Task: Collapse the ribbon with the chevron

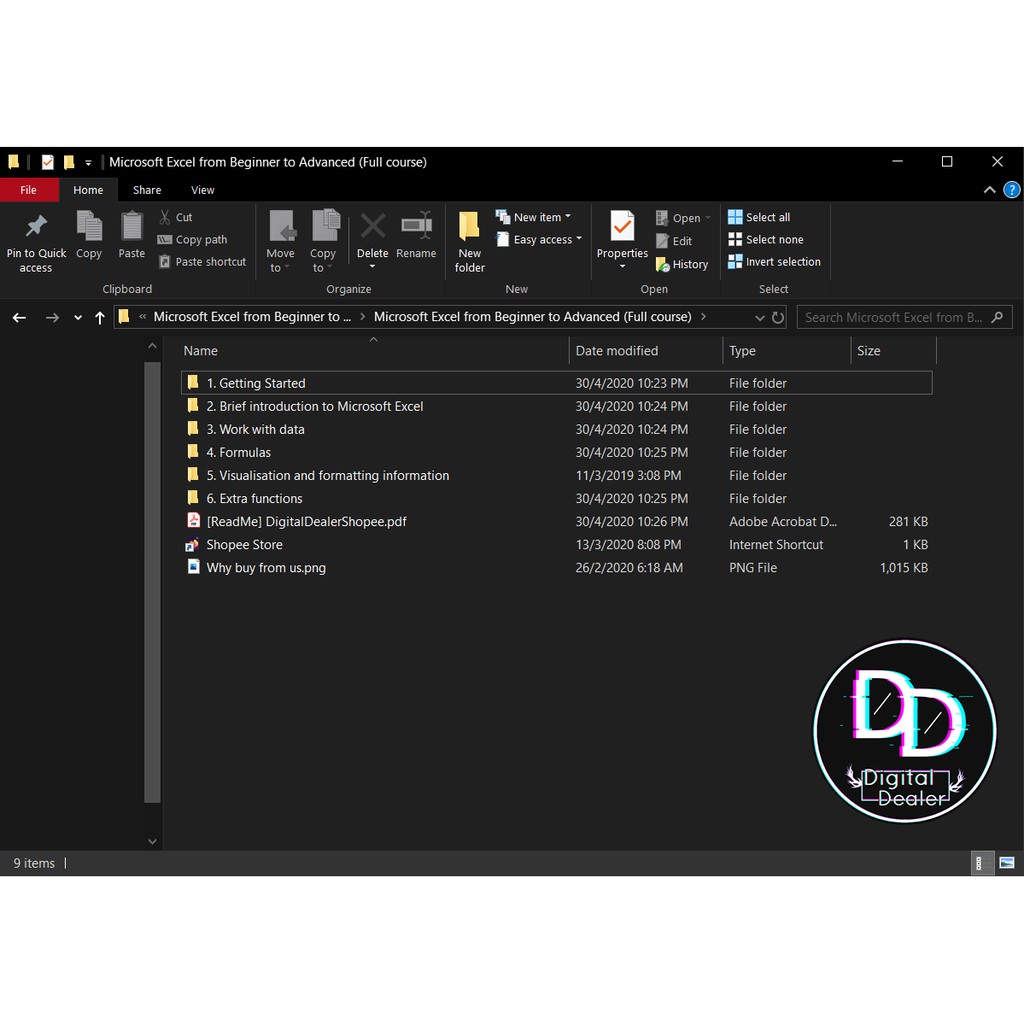Action: [989, 190]
